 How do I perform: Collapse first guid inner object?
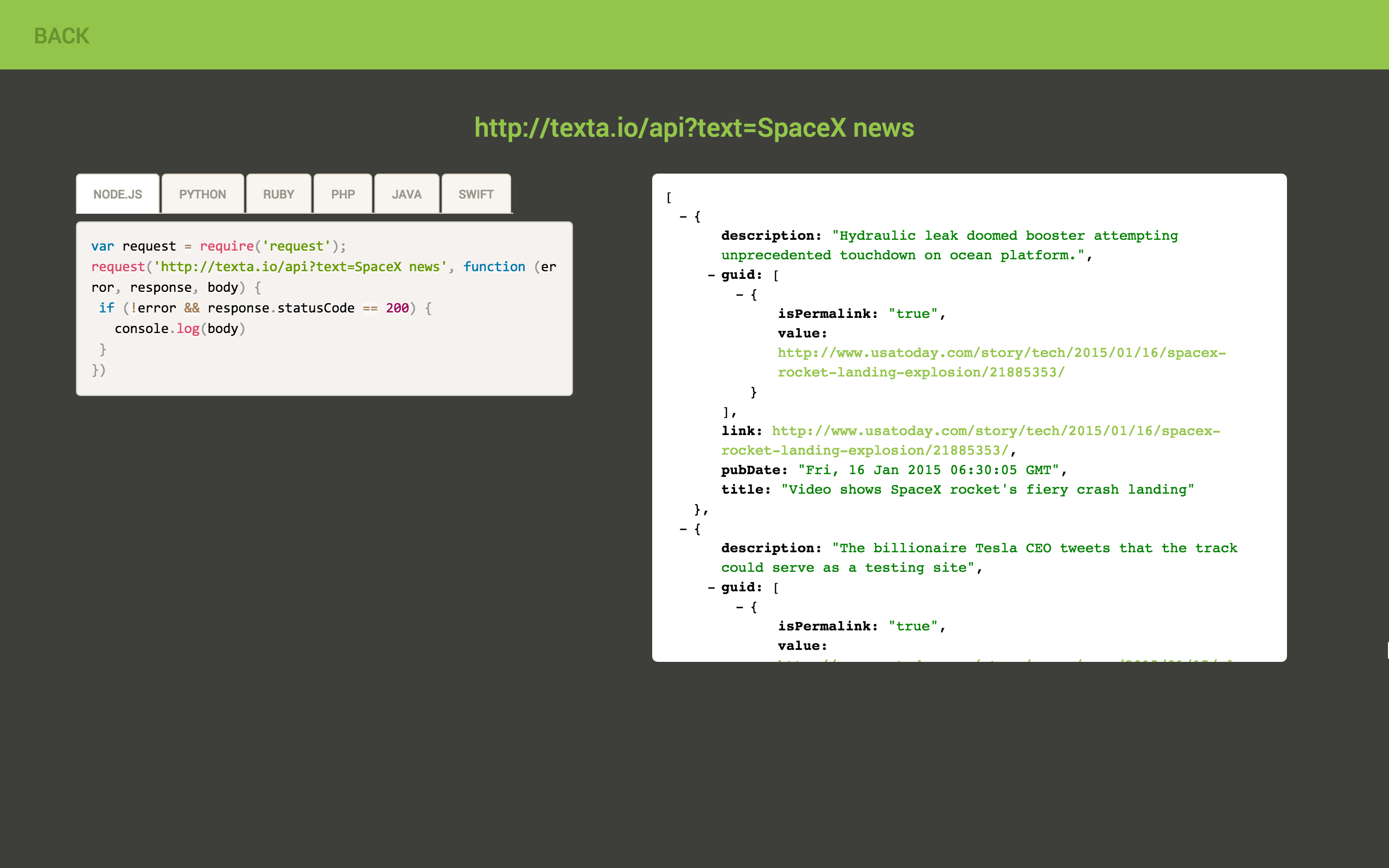point(740,295)
